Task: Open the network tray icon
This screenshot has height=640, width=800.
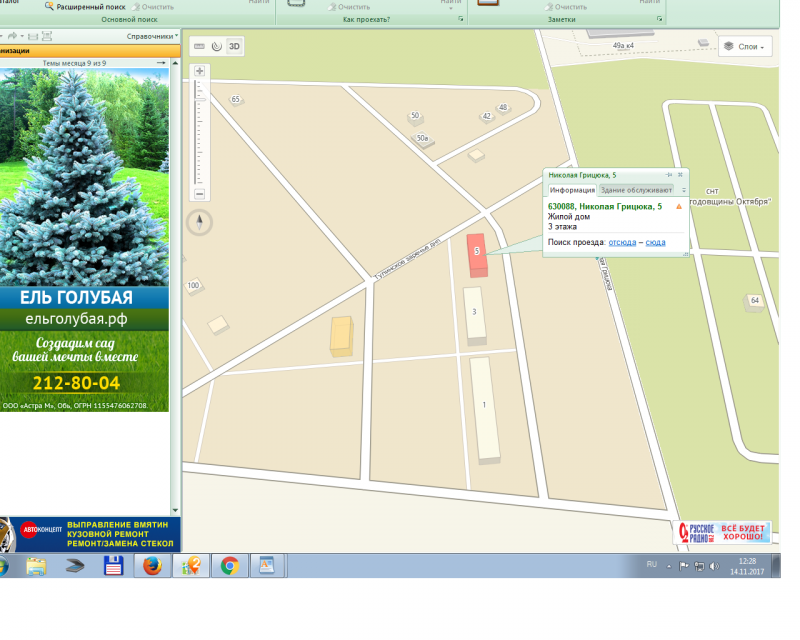Action: coord(699,566)
